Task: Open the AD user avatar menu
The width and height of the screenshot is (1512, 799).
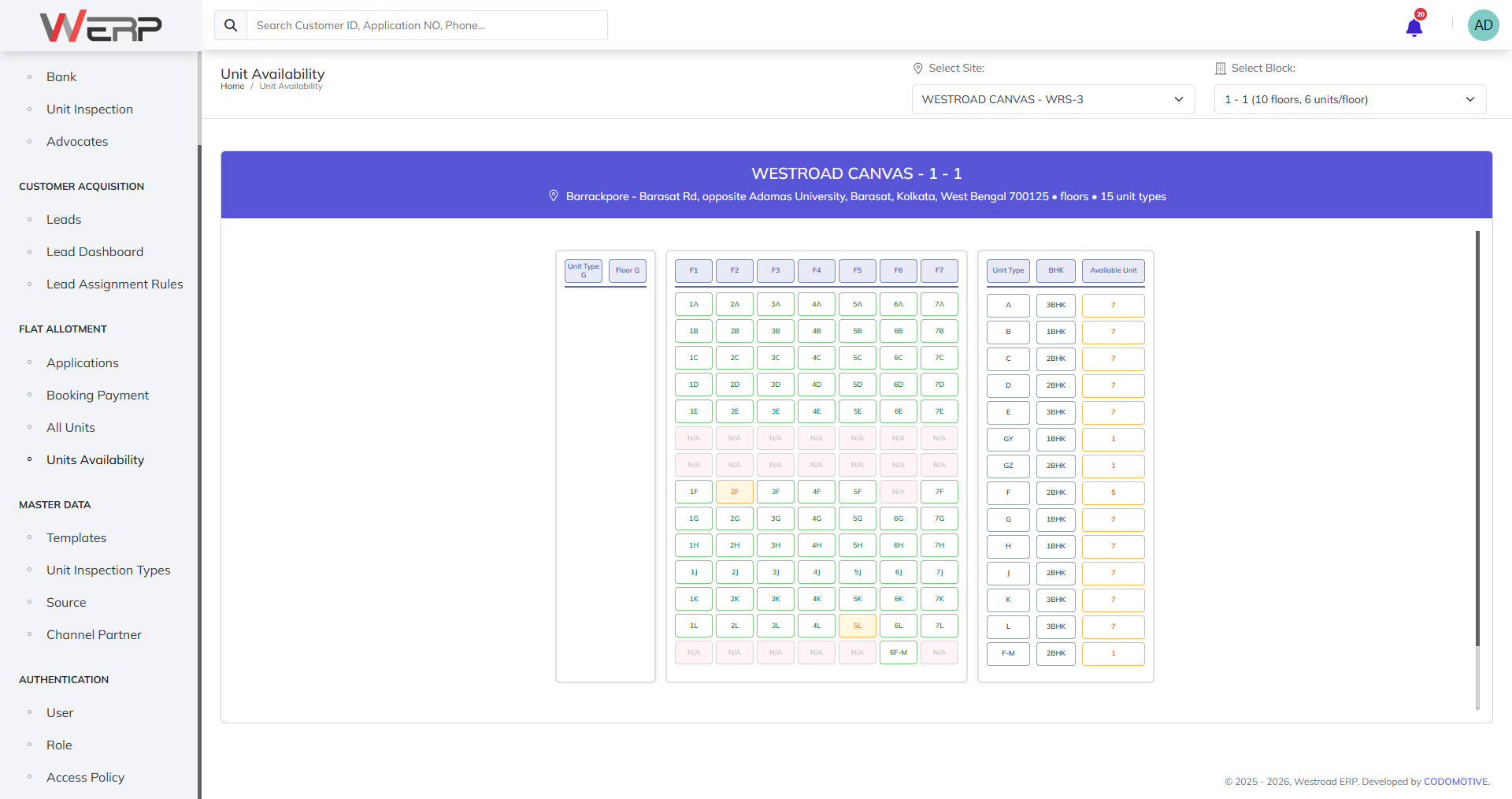Action: [1483, 25]
